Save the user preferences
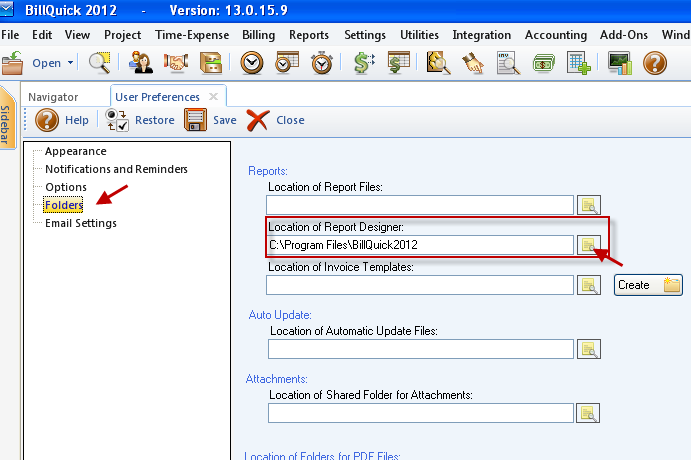 tap(210, 120)
